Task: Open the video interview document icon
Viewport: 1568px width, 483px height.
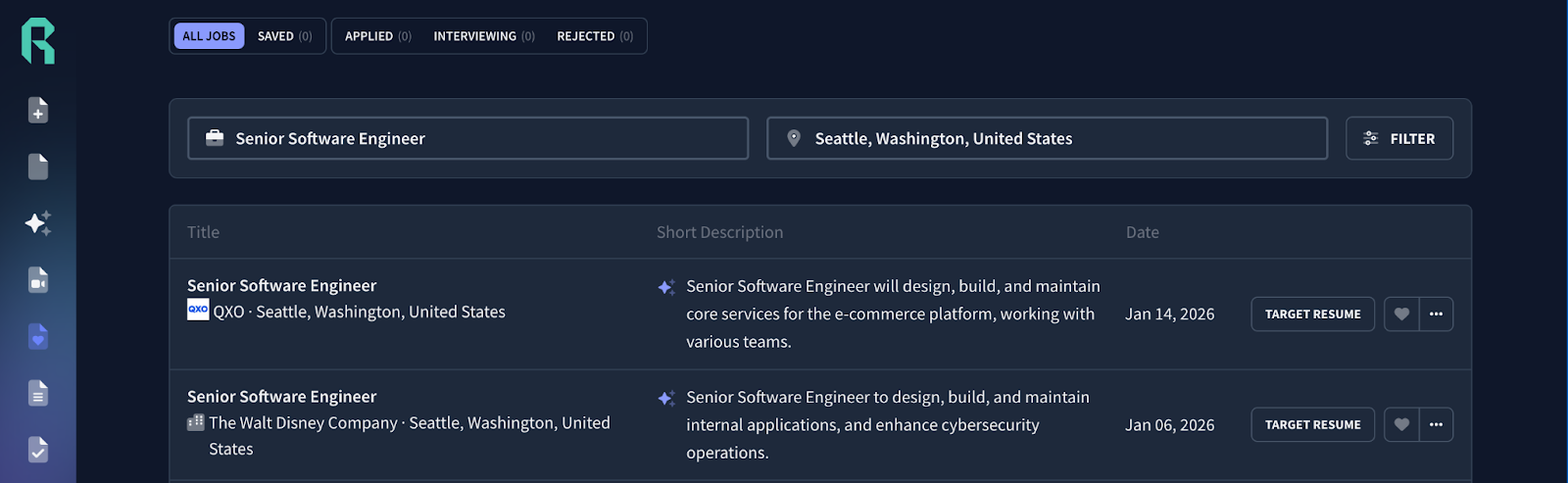Action: coord(38,280)
